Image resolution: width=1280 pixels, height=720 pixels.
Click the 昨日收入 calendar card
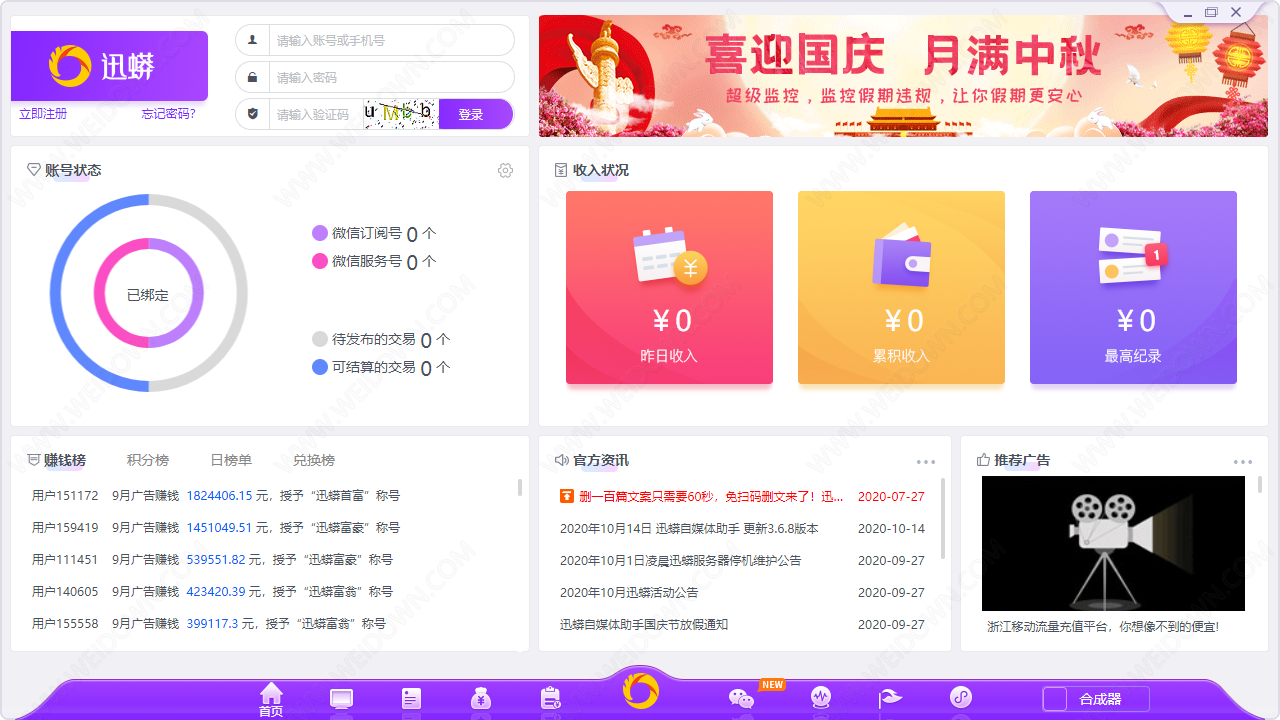tap(669, 287)
